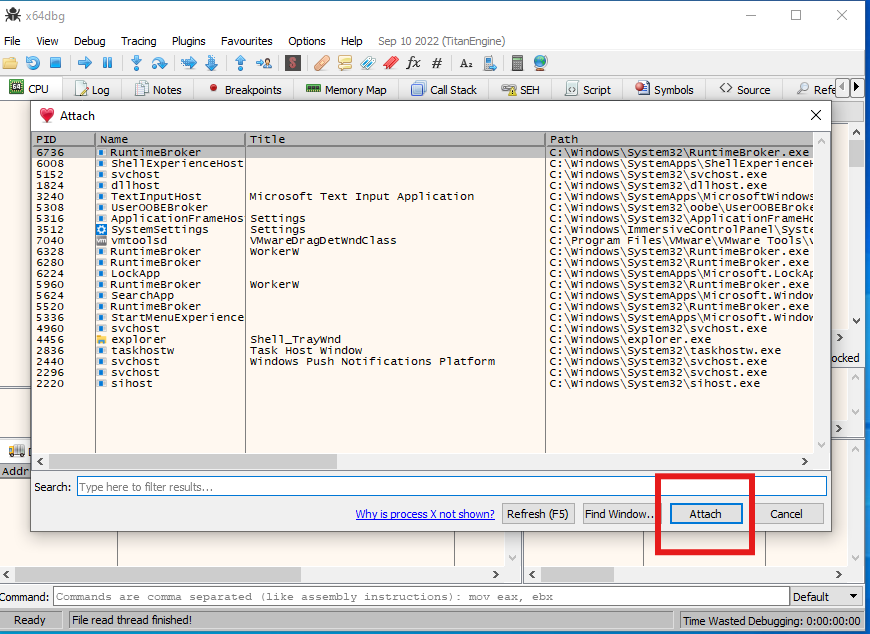The image size is (870, 634).
Task: Sort process list by Name column header
Action: (170, 139)
